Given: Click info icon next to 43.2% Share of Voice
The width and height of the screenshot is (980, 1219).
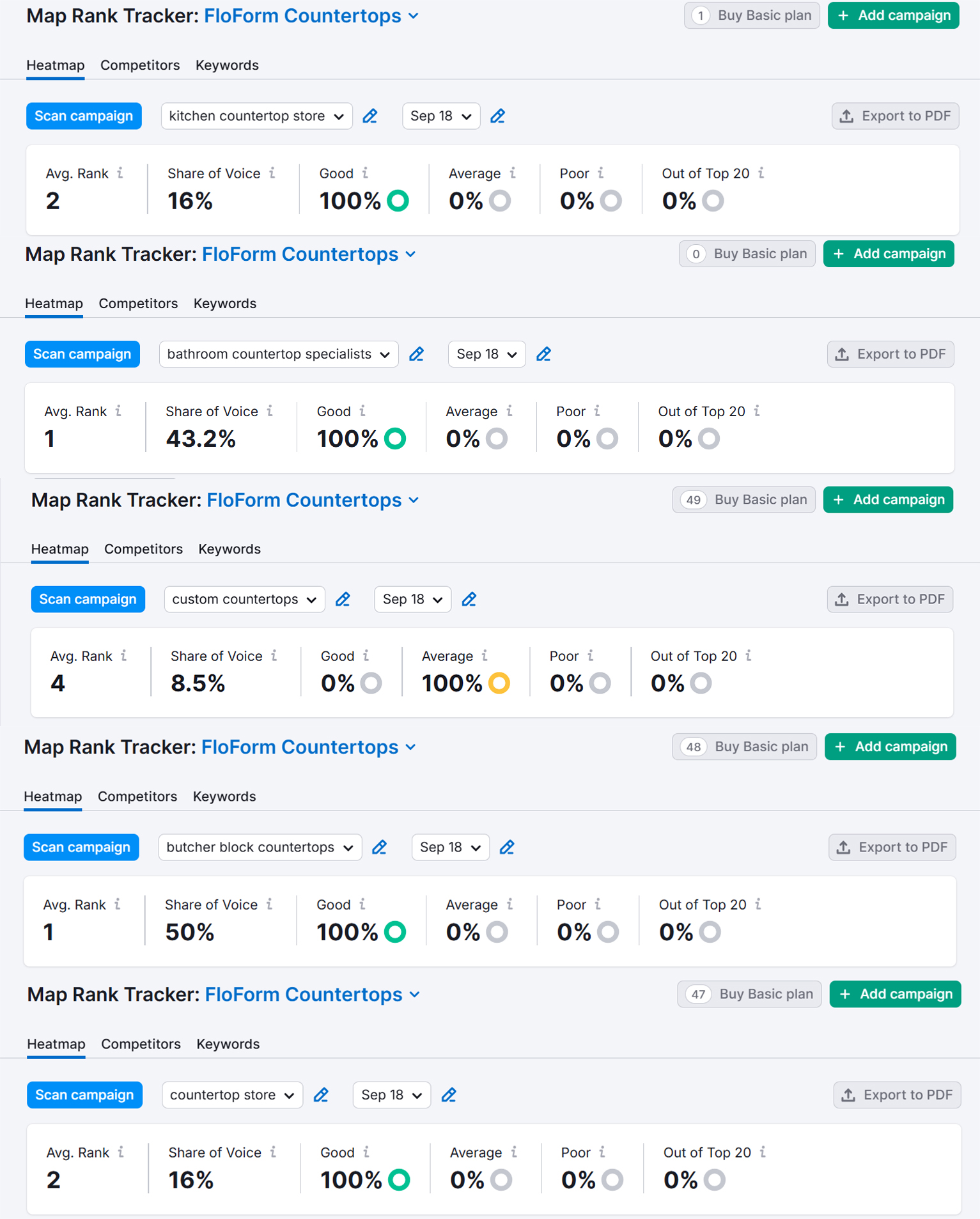Looking at the screenshot, I should click(x=270, y=411).
